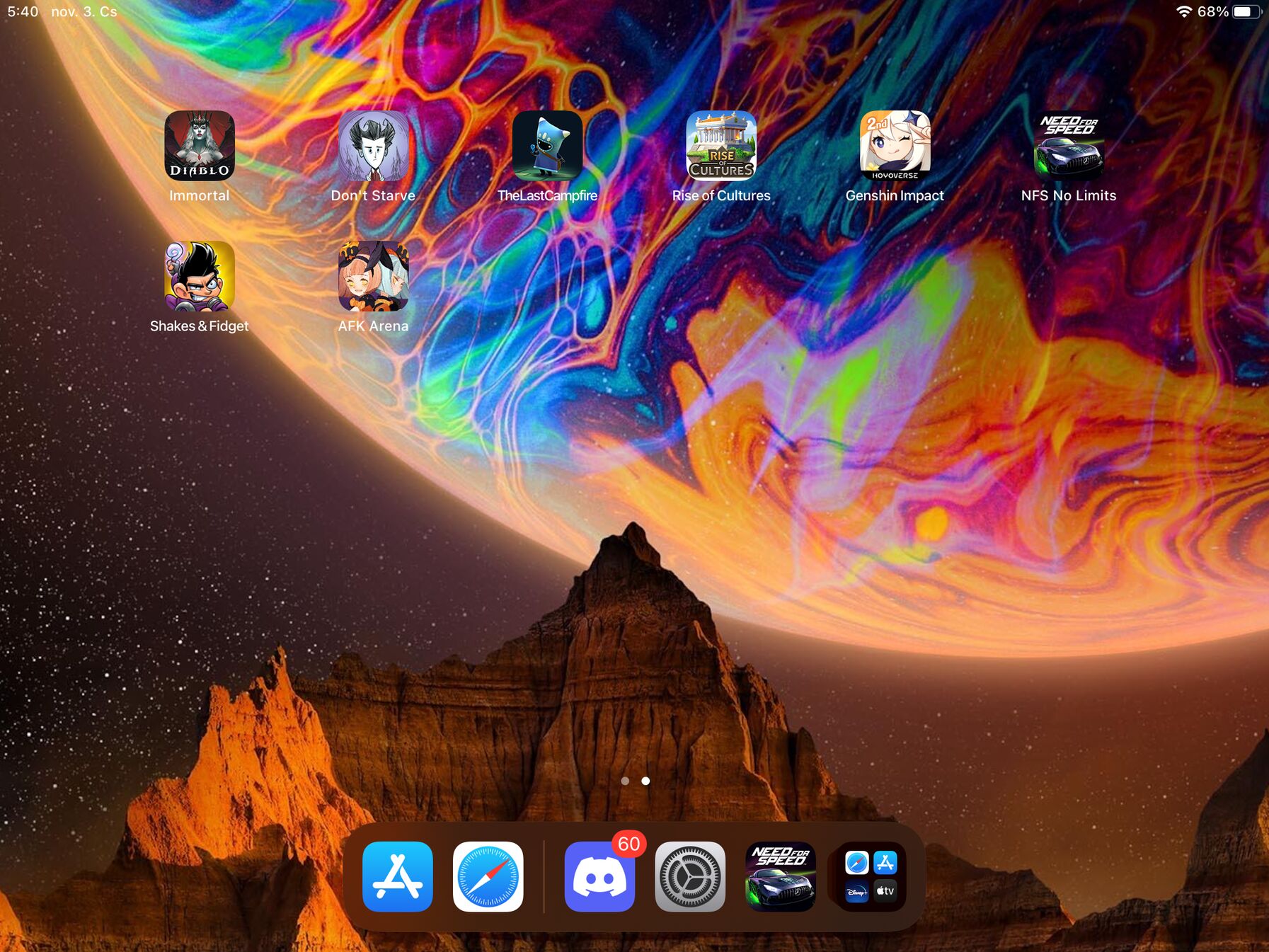
Task: Open Genshin Impact app
Action: point(895,145)
